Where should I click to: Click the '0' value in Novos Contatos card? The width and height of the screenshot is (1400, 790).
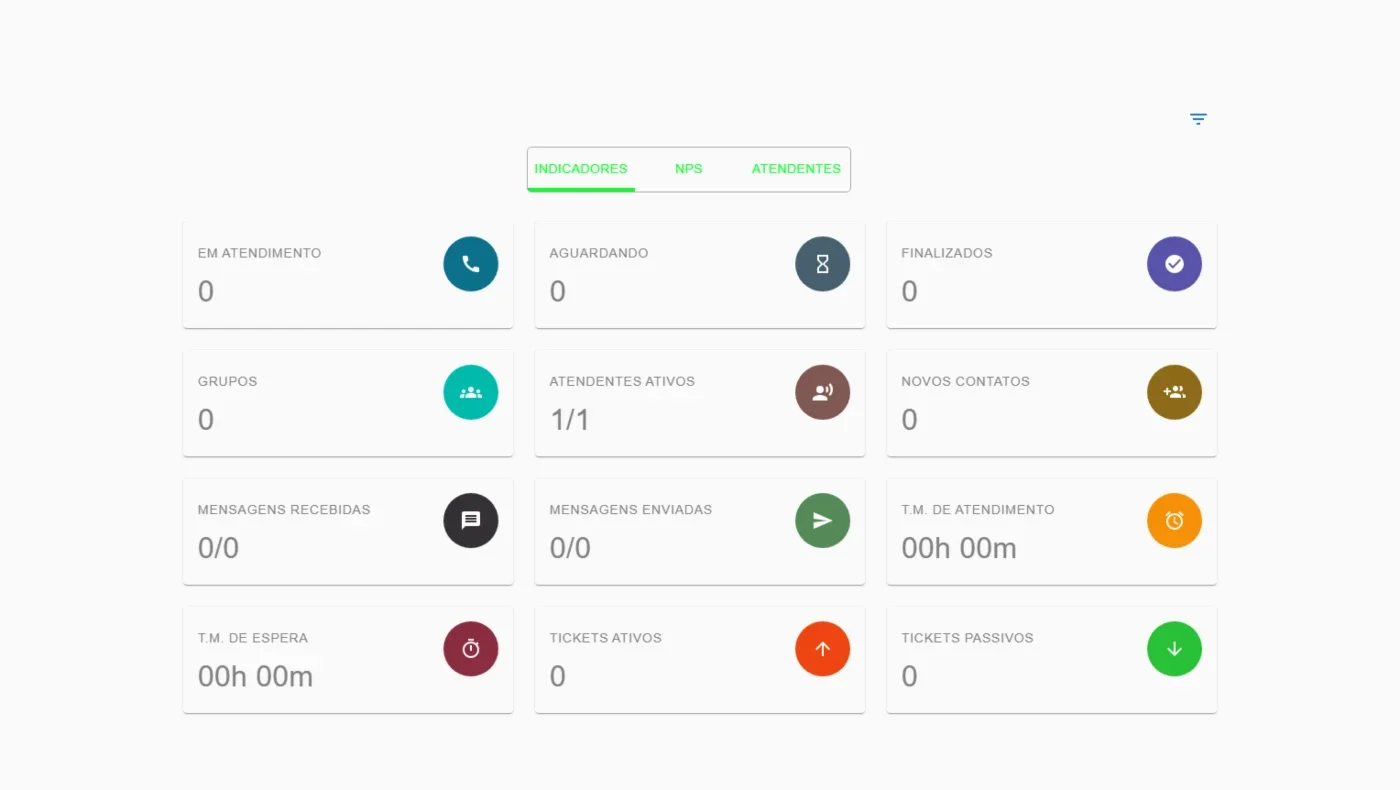909,420
